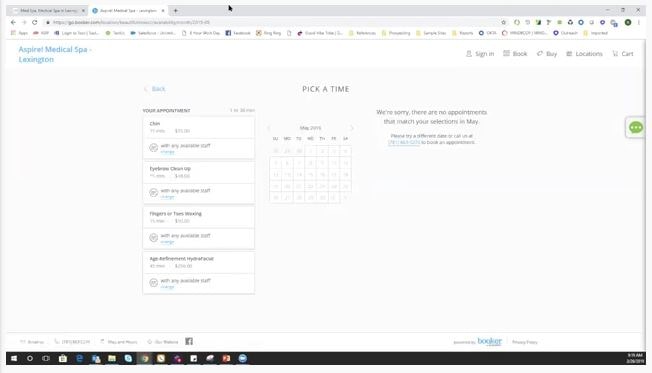The height and width of the screenshot is (373, 652).
Task: Select staff icon under Eyebrow Clean Up
Action: click(x=153, y=193)
